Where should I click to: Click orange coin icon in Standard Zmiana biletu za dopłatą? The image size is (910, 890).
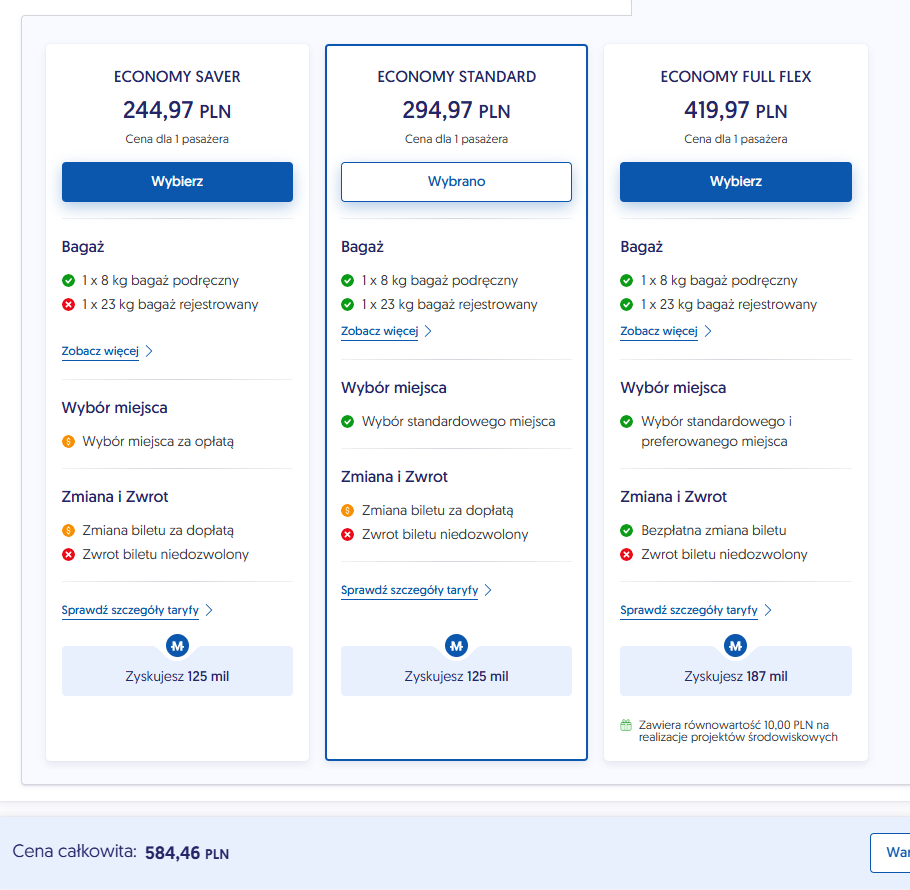(x=348, y=511)
